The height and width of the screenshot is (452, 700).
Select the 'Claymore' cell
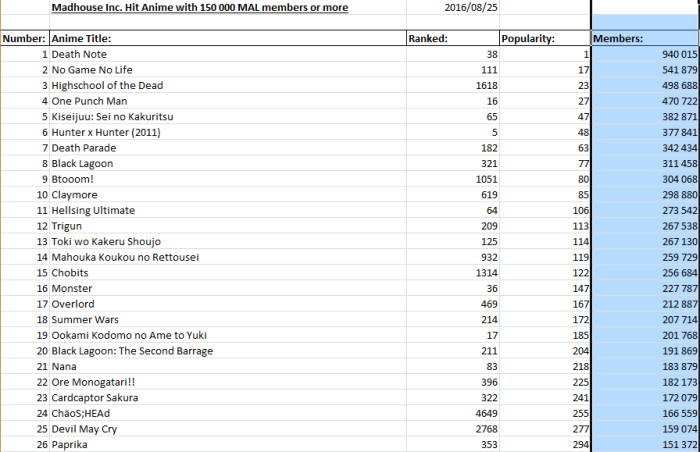[x=228, y=195]
